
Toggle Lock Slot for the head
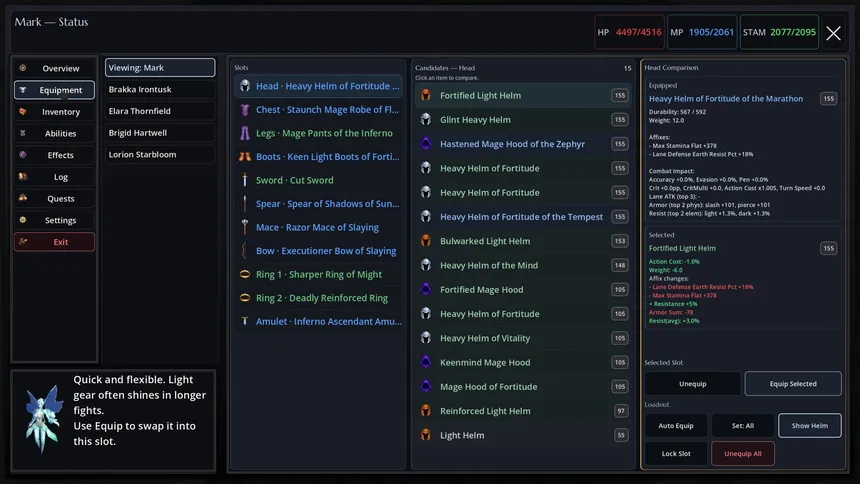click(x=676, y=454)
